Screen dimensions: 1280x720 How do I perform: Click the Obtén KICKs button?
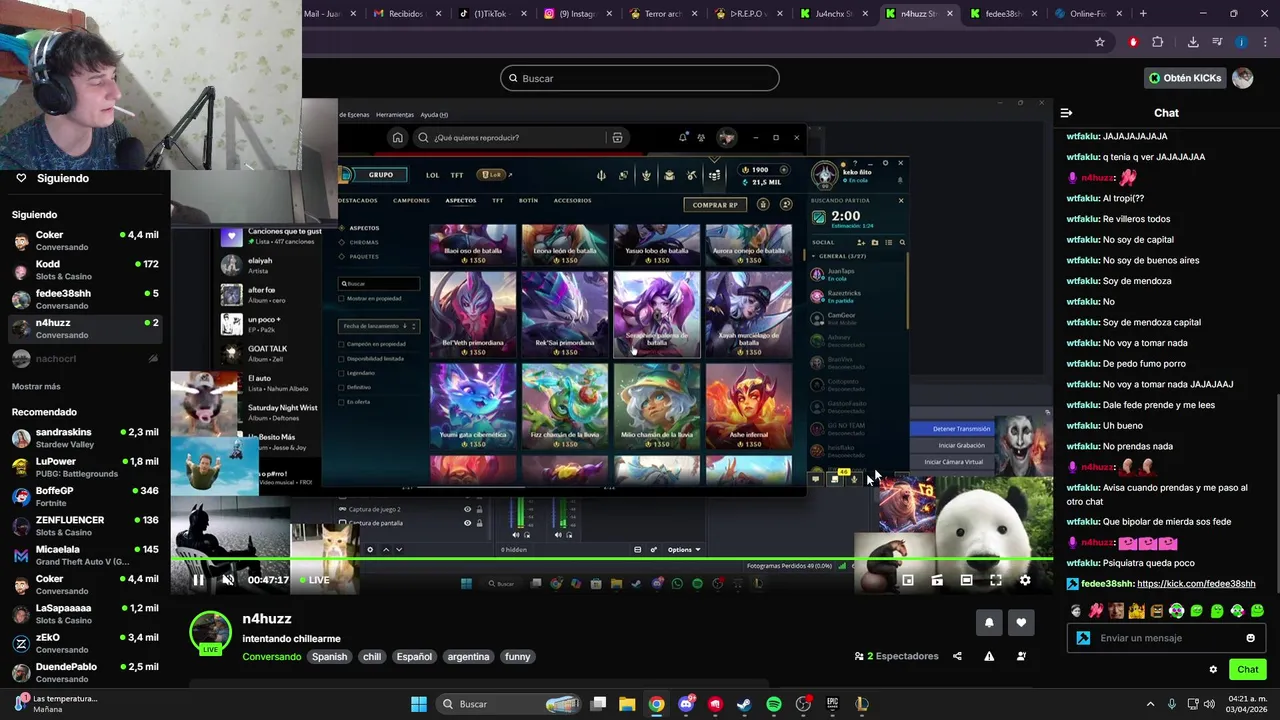tap(1185, 78)
